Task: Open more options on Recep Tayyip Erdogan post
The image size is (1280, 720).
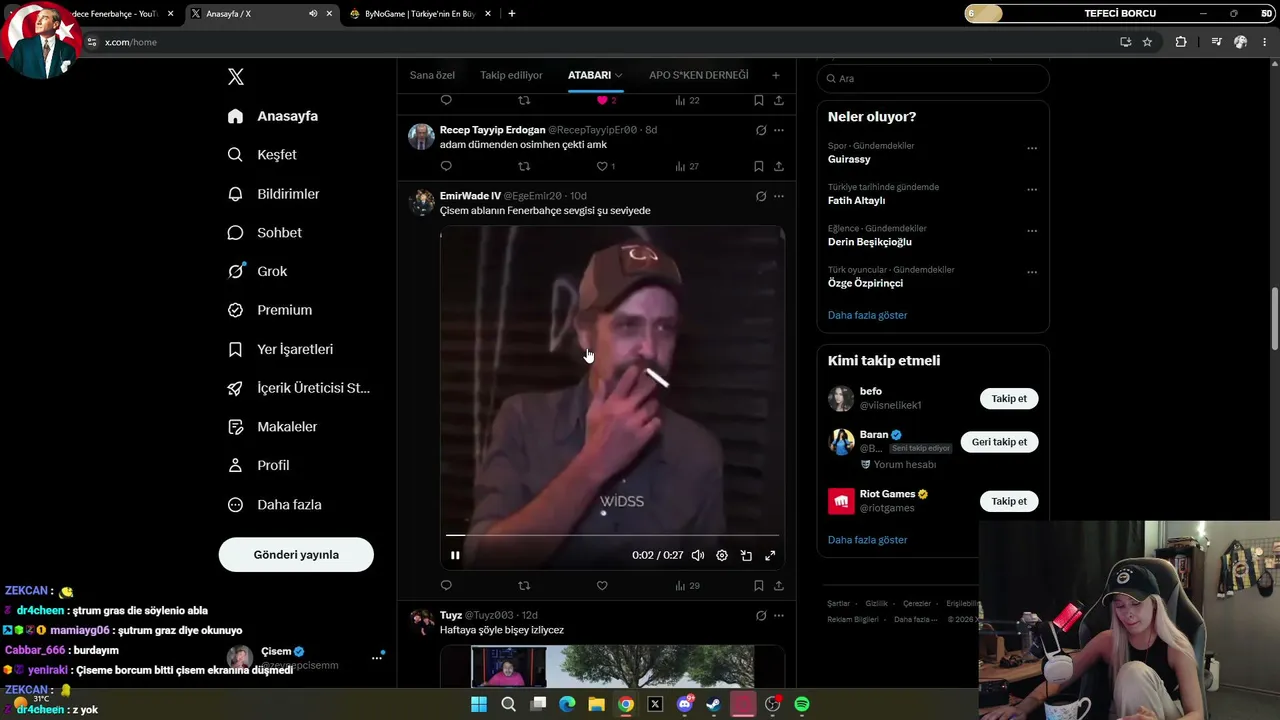Action: [779, 130]
